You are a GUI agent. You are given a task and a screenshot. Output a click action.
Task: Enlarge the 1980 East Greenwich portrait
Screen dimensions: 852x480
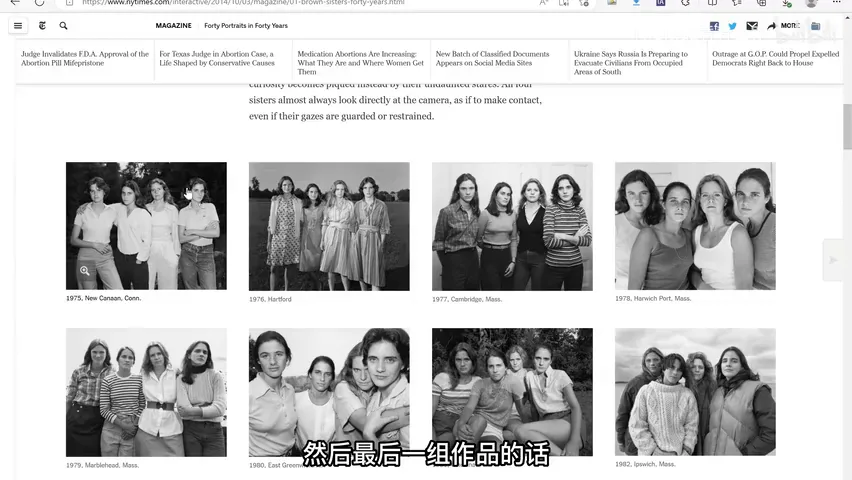329,392
